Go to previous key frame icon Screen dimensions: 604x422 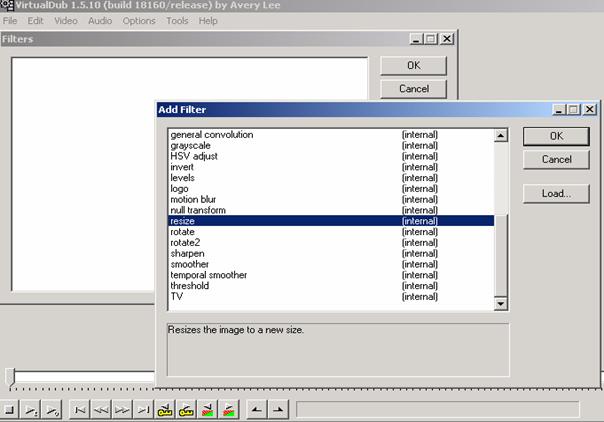point(165,409)
